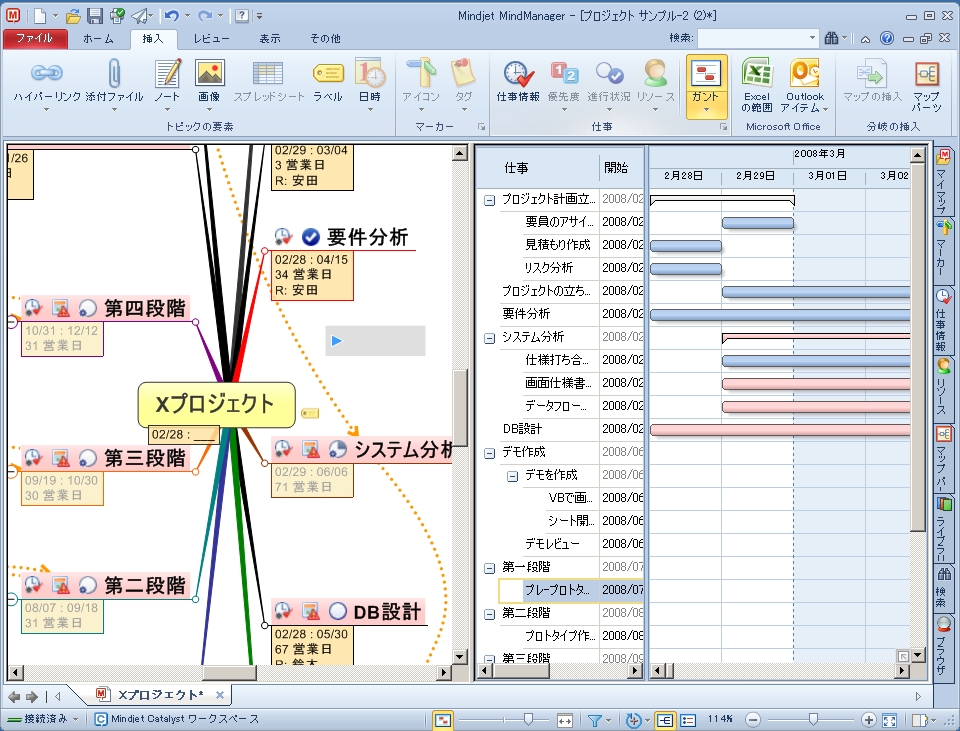Click the Mindjet Catalyst ワークスペース button

(177, 719)
